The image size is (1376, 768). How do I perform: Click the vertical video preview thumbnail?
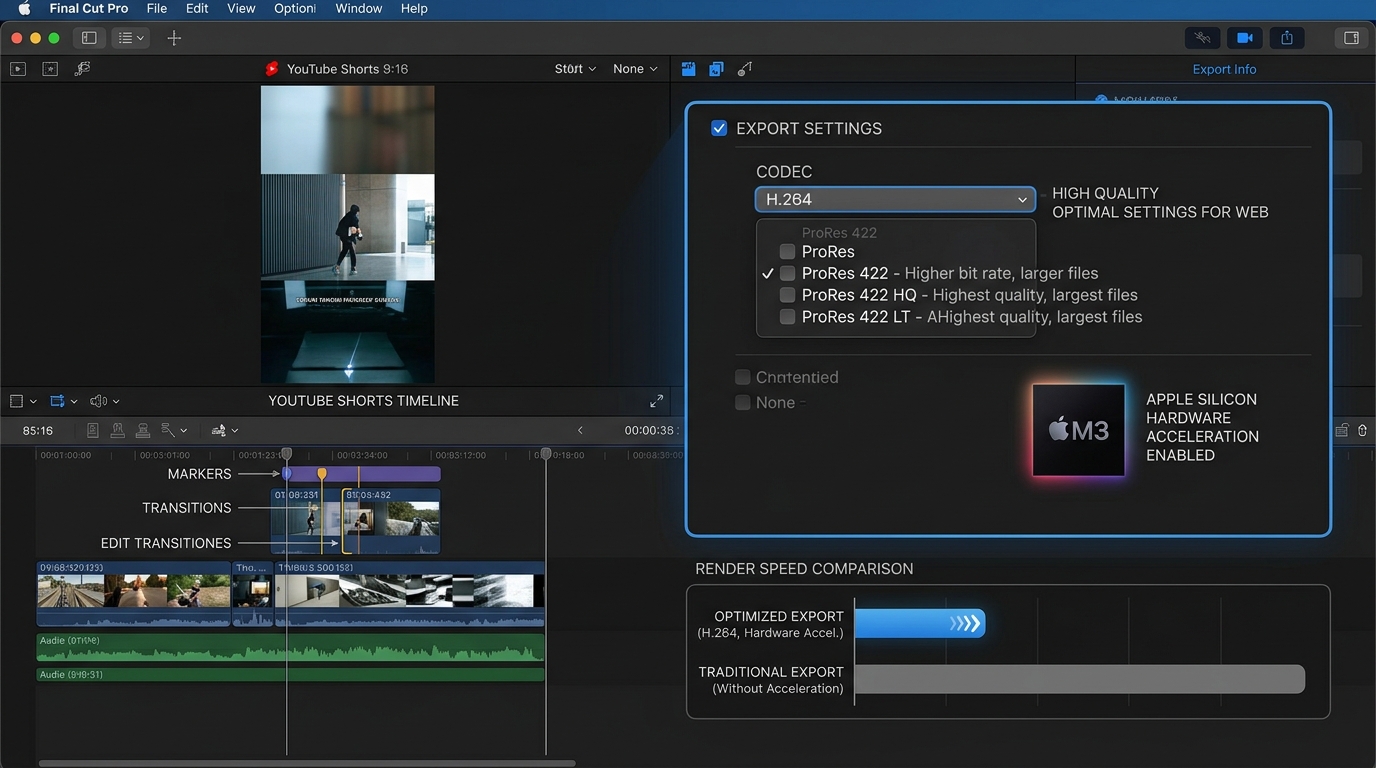(x=348, y=234)
